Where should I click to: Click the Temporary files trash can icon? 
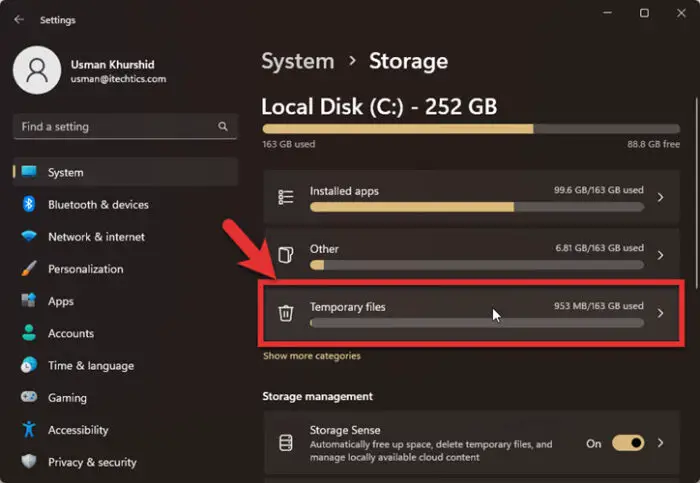pos(286,313)
